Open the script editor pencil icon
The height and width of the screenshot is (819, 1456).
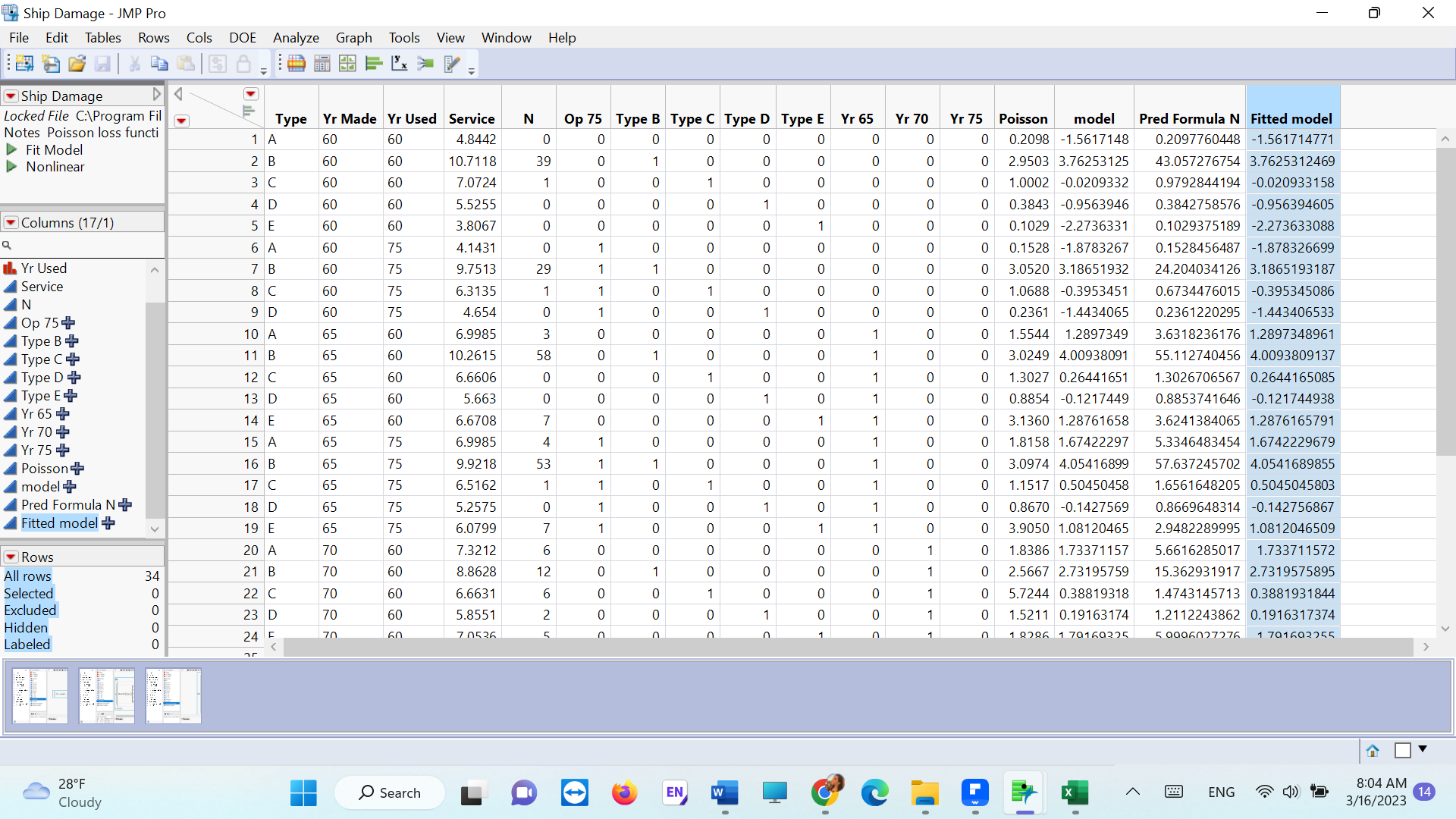click(x=452, y=64)
